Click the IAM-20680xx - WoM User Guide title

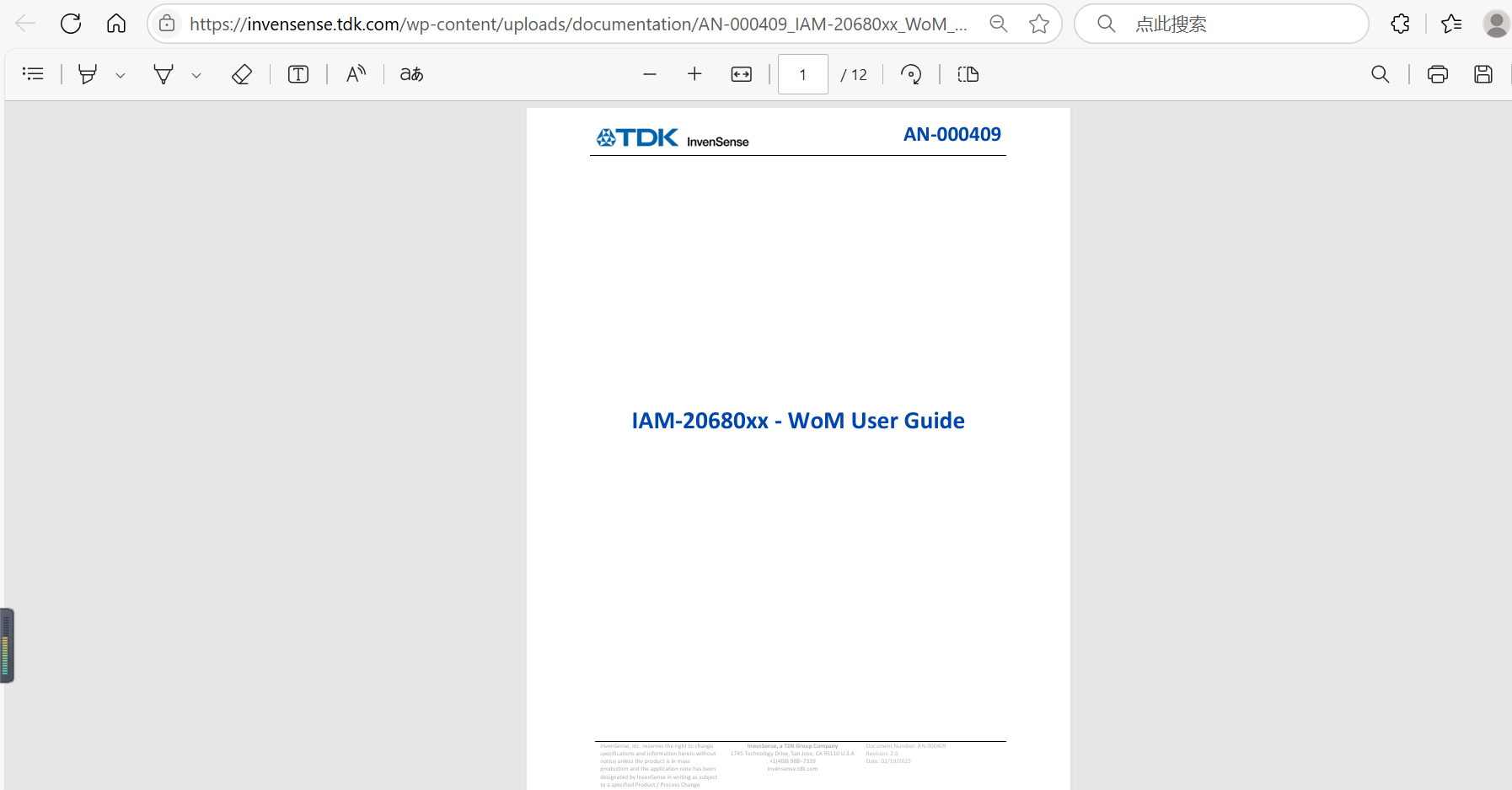[x=798, y=421]
